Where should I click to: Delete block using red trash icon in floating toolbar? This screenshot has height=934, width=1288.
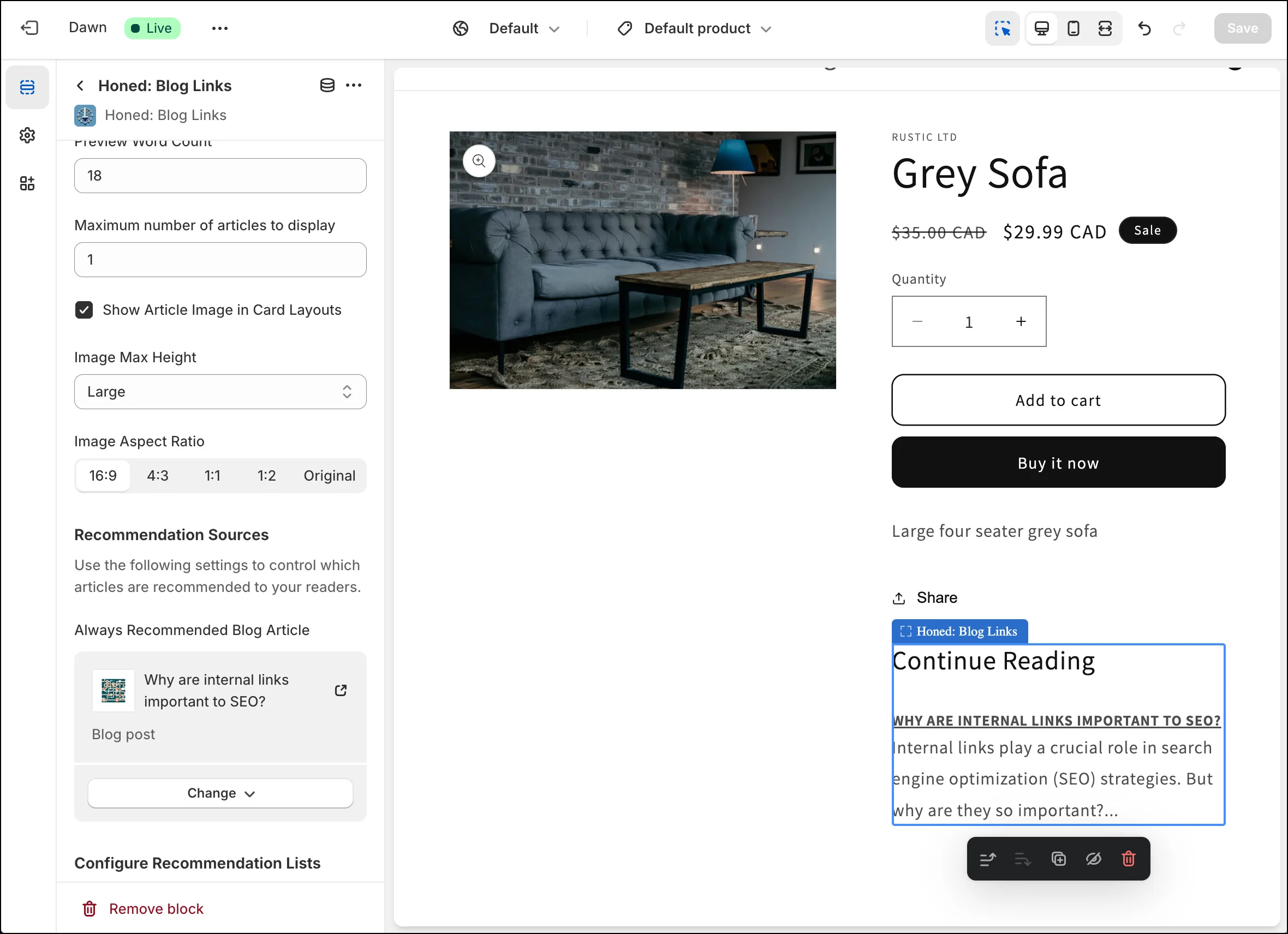tap(1128, 859)
